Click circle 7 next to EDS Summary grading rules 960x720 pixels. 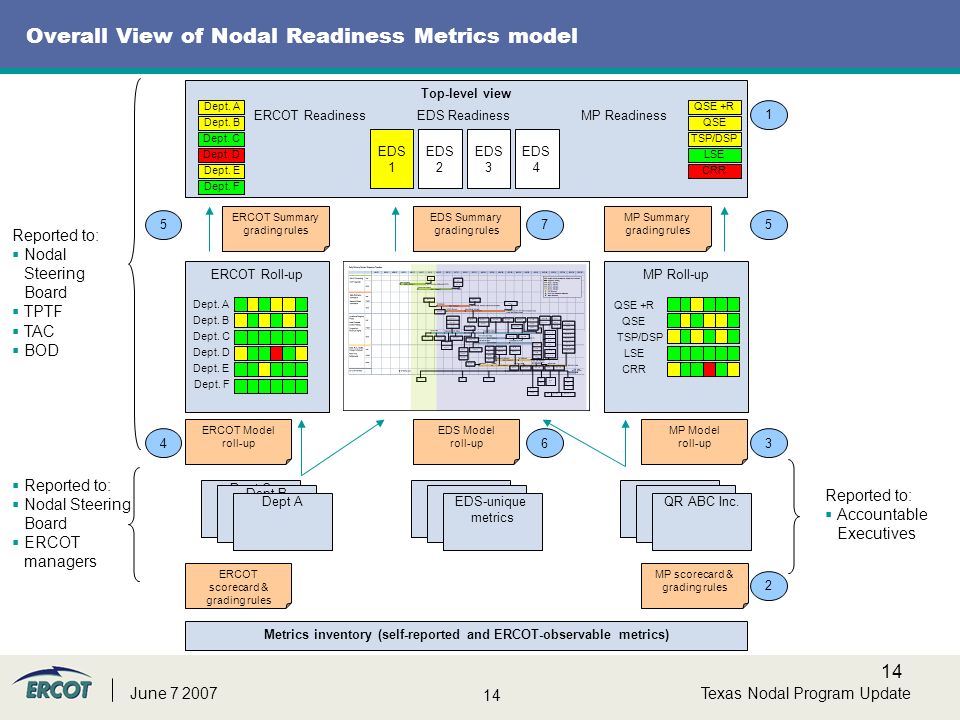pos(544,225)
